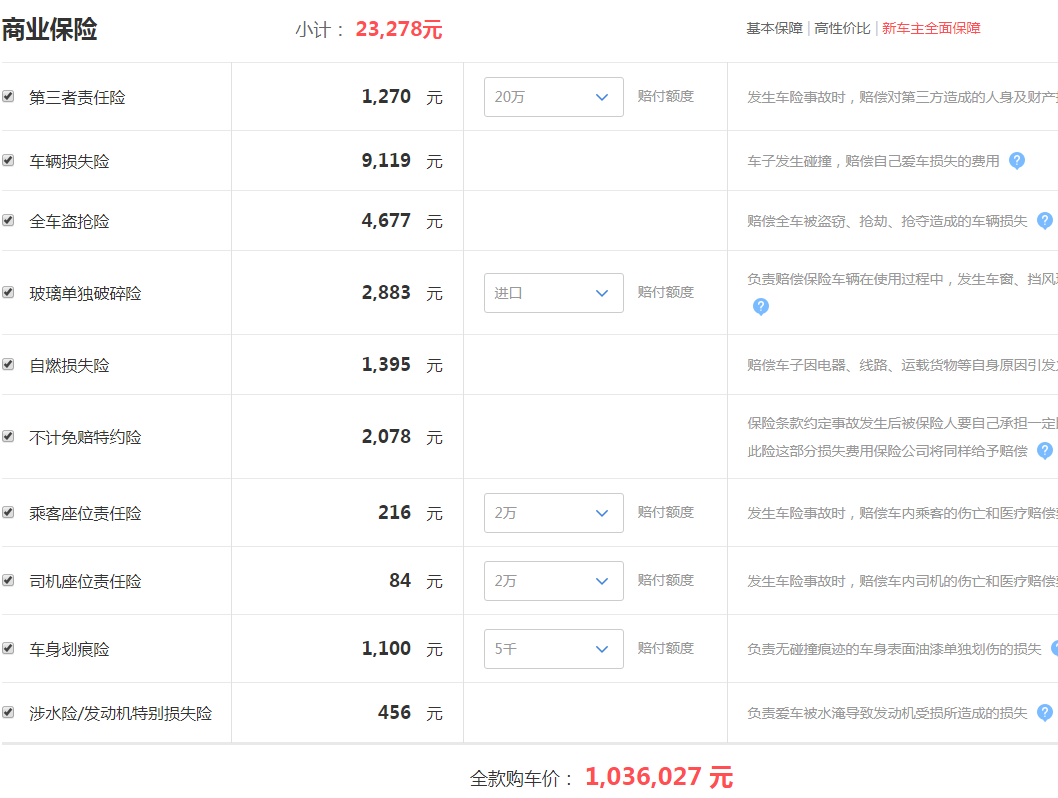The width and height of the screenshot is (1058, 798).
Task: Click 车辆损失险 label text
Action: 69,162
